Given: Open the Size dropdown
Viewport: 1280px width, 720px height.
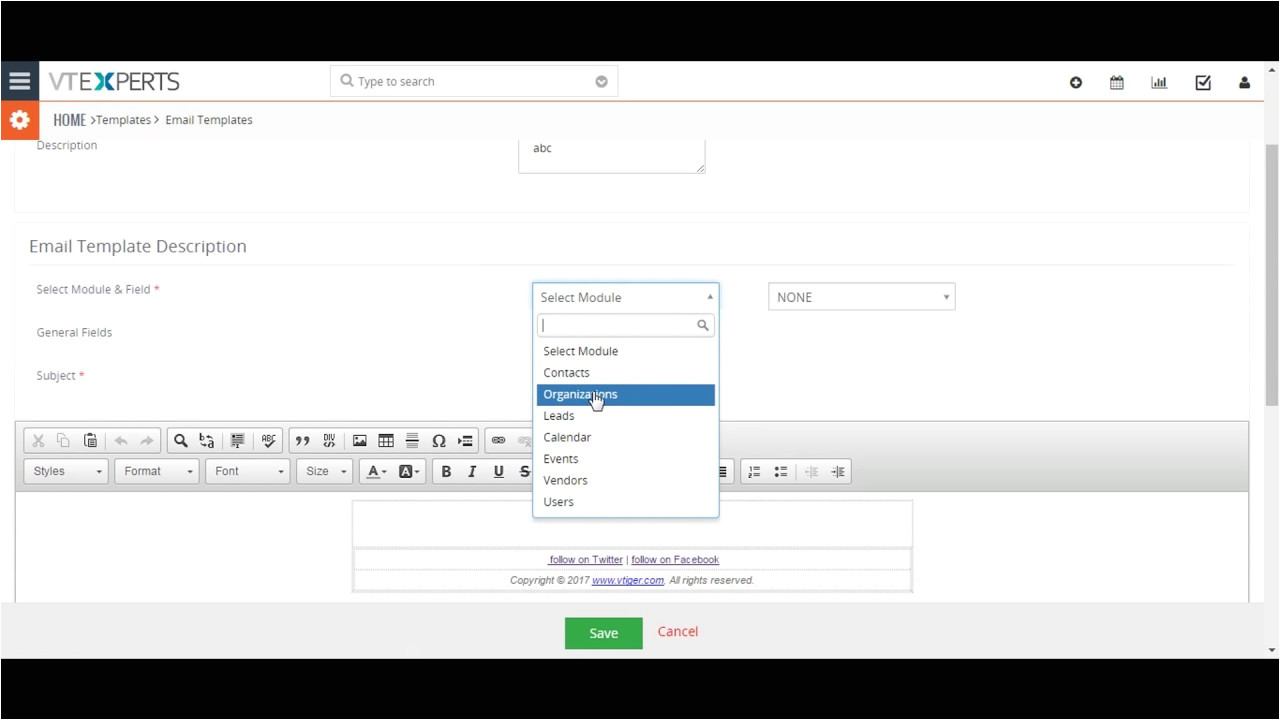Looking at the screenshot, I should [325, 472].
